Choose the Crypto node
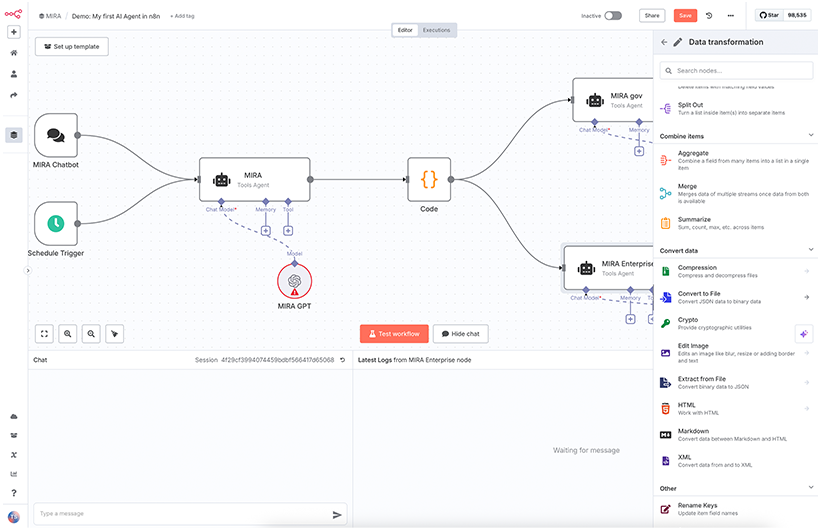 736,323
